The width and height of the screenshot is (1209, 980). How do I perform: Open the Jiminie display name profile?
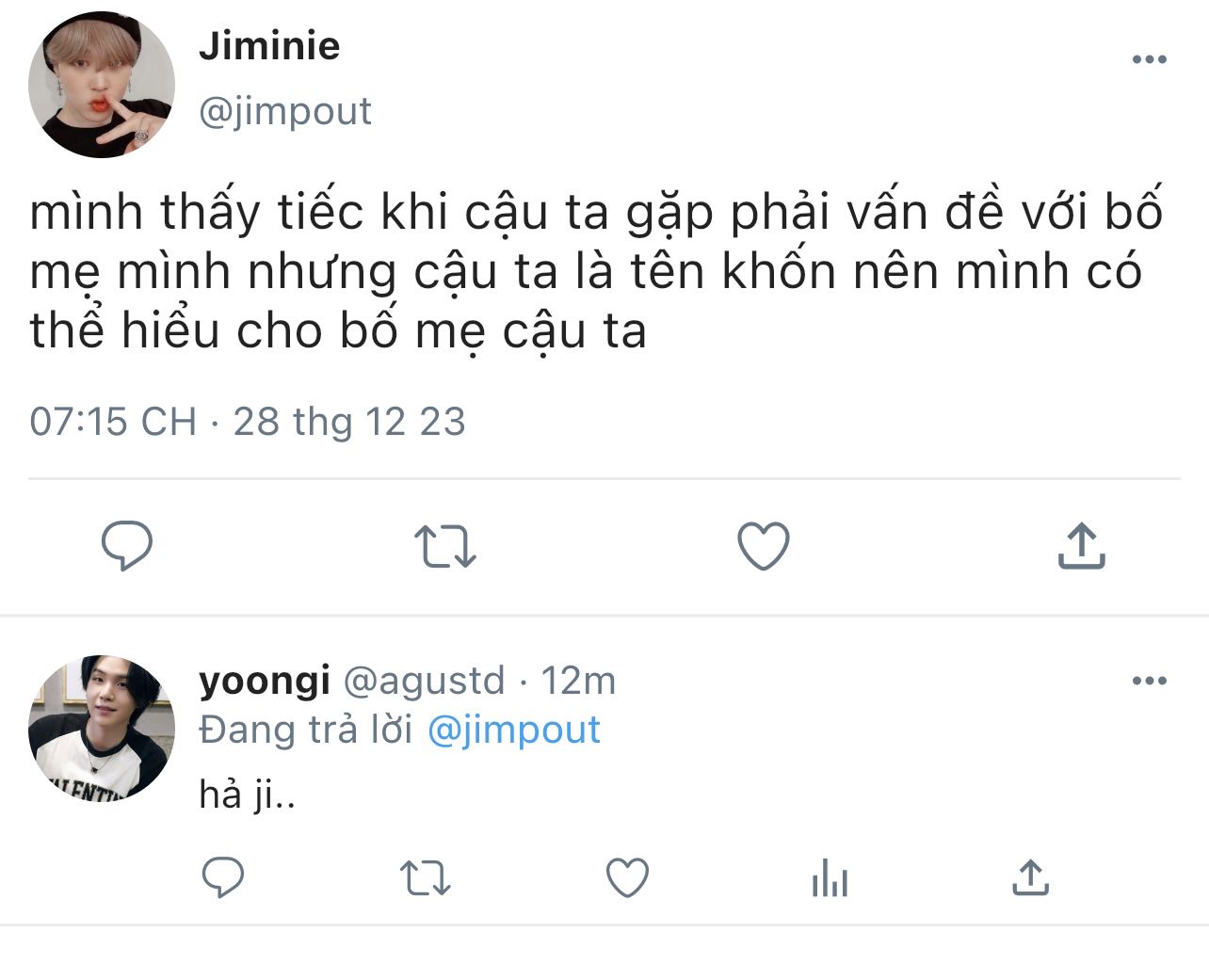(x=269, y=45)
